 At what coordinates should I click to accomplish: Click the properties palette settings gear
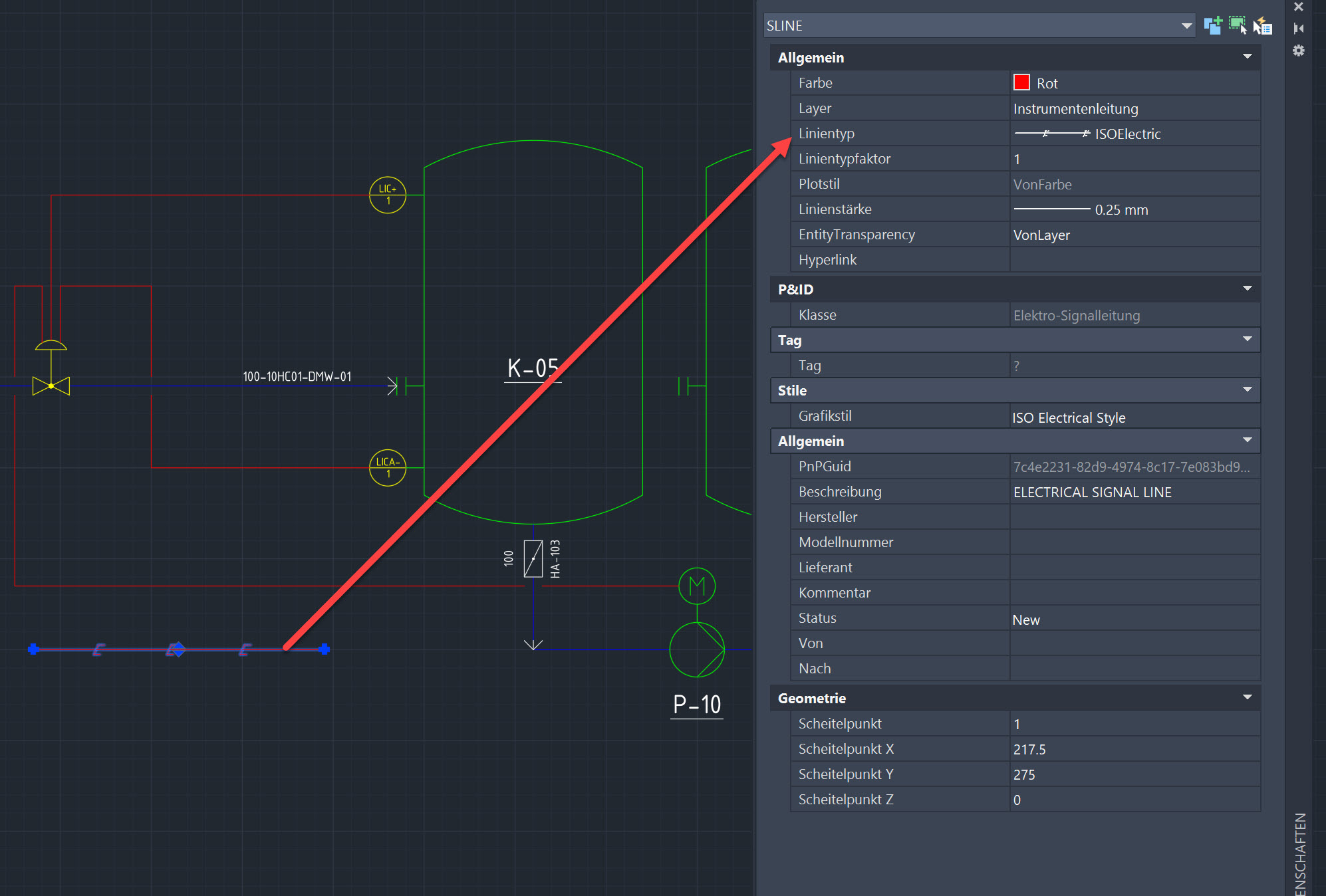(x=1298, y=51)
